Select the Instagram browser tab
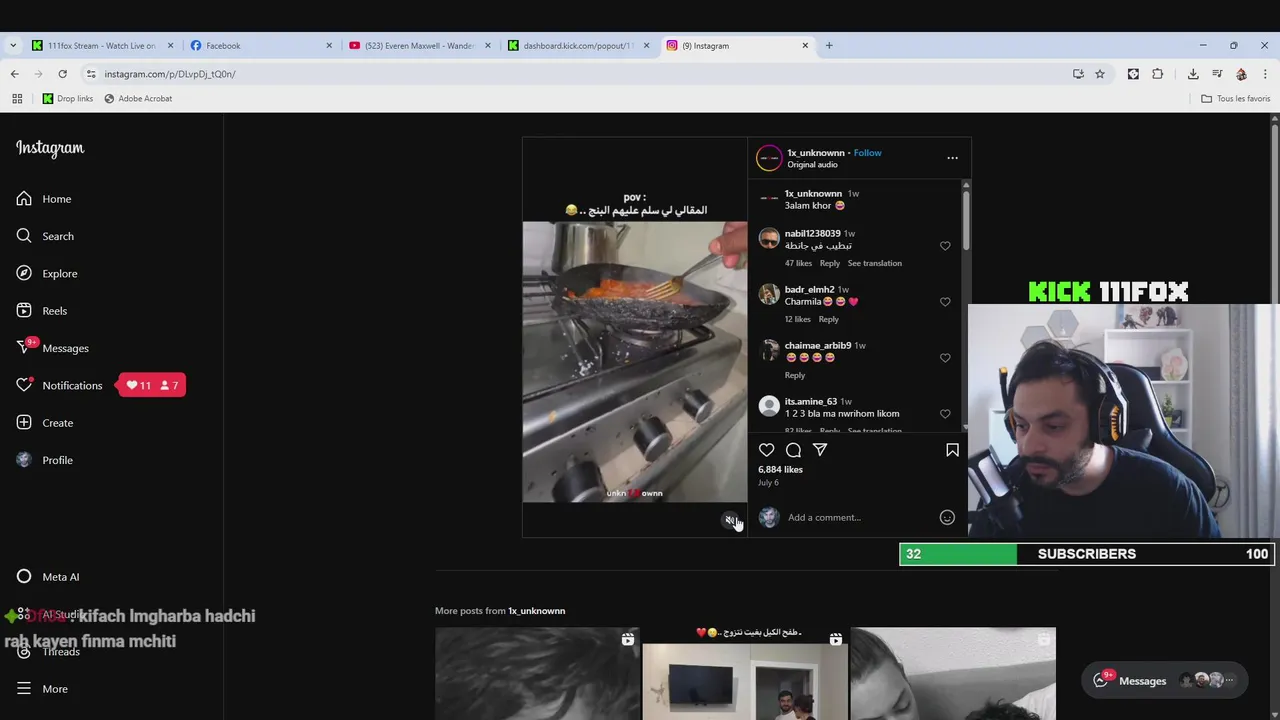 click(737, 45)
